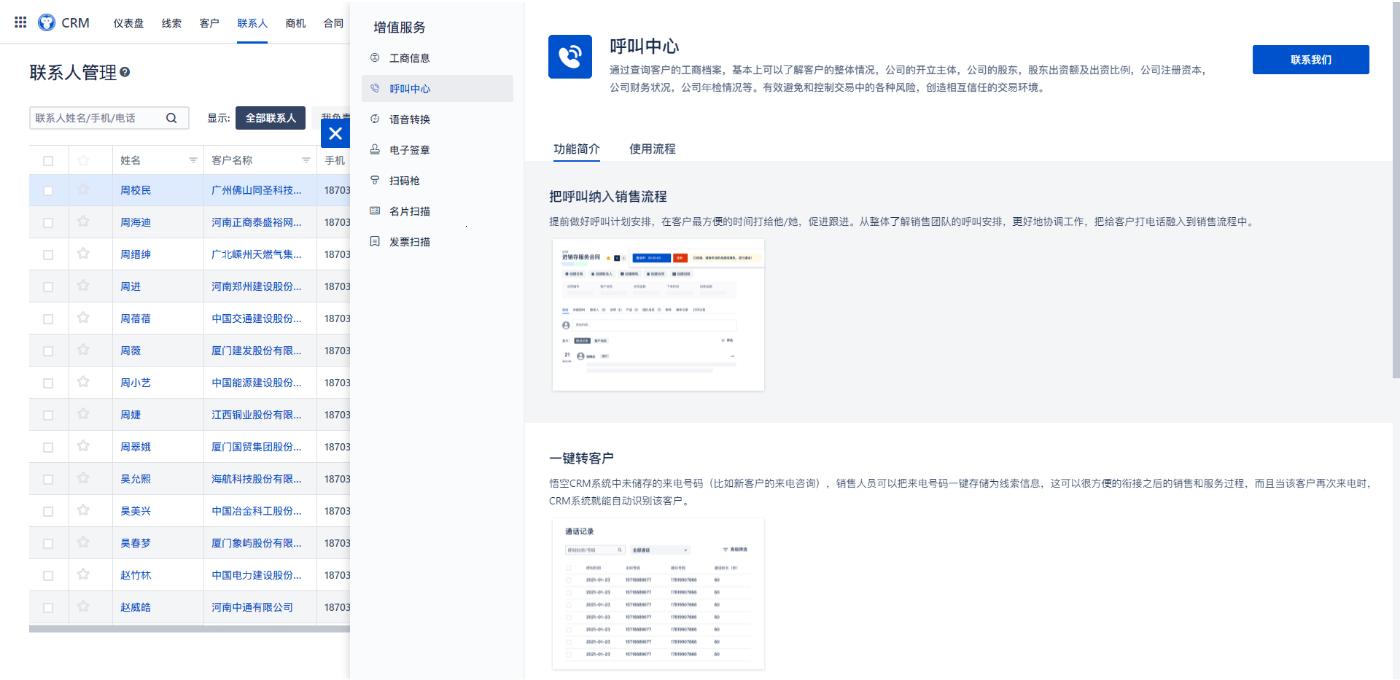1400x680 pixels.
Task: Click the 联系我们 button
Action: [x=1310, y=59]
